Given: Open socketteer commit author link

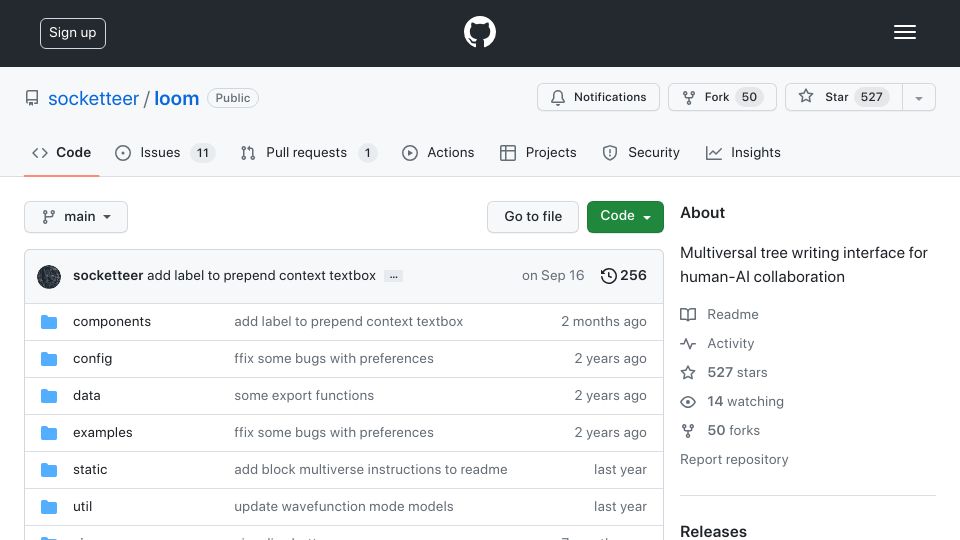Looking at the screenshot, I should 108,276.
